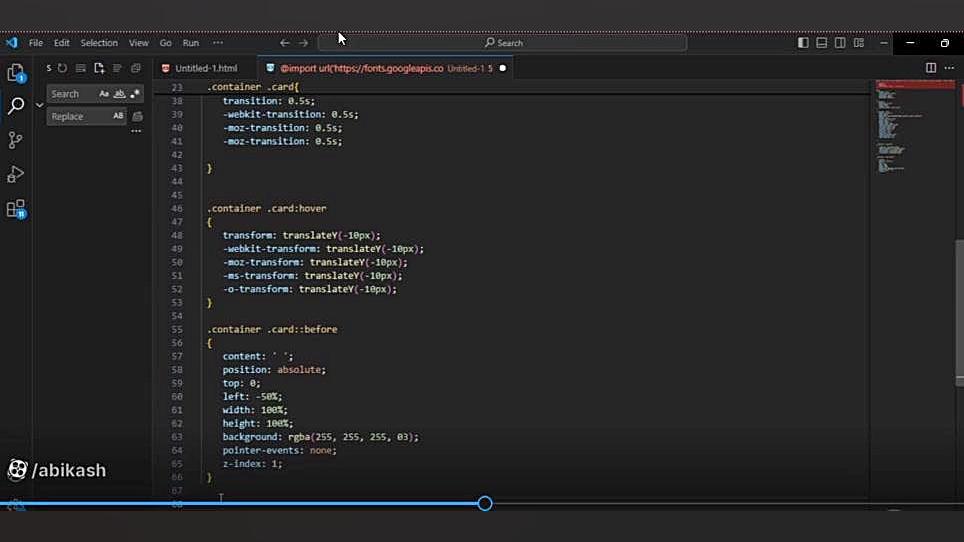This screenshot has height=542, width=964.
Task: Click the 'pointer-events: none;' line
Action: (280, 450)
